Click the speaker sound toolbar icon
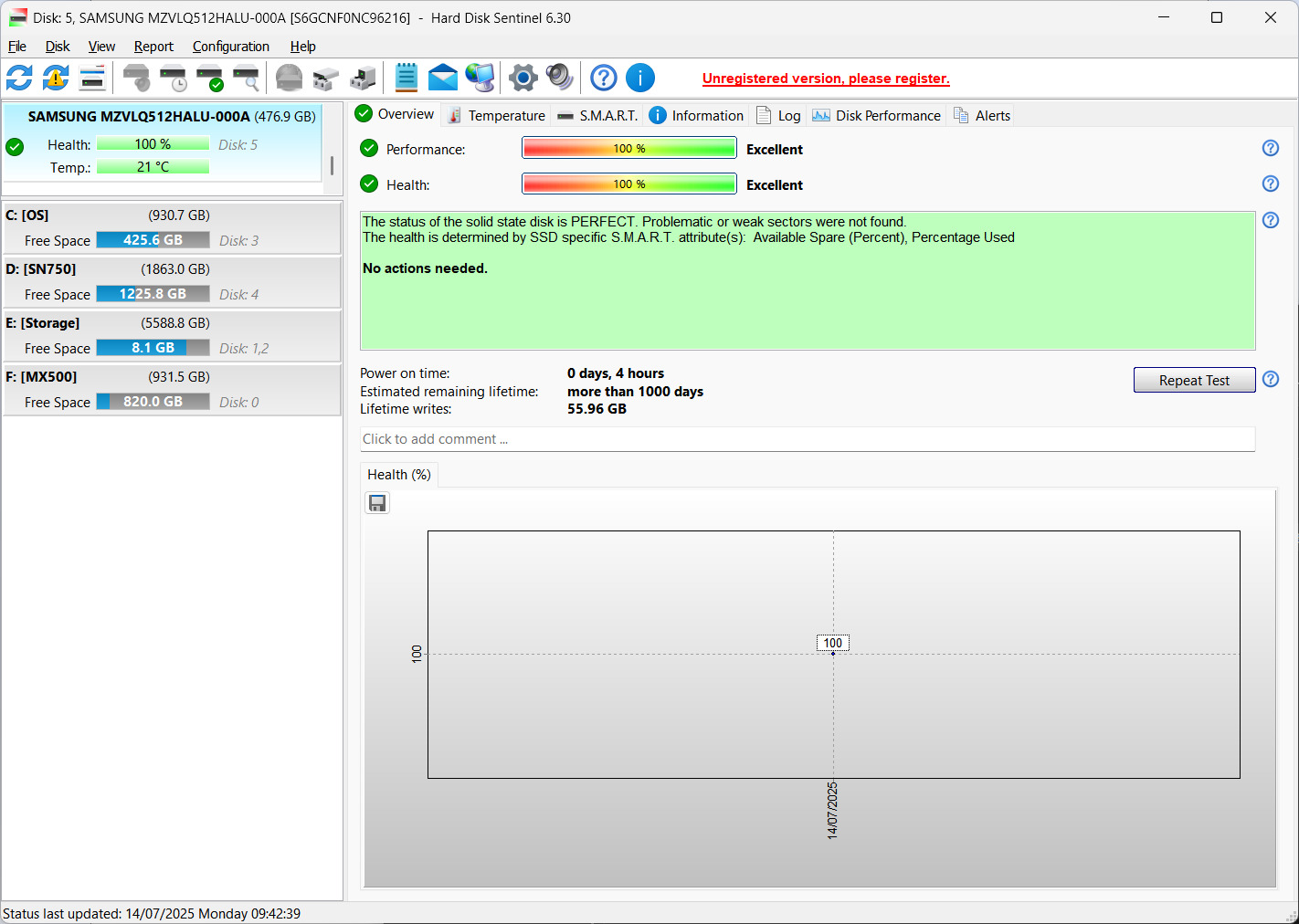1299x924 pixels. click(560, 79)
